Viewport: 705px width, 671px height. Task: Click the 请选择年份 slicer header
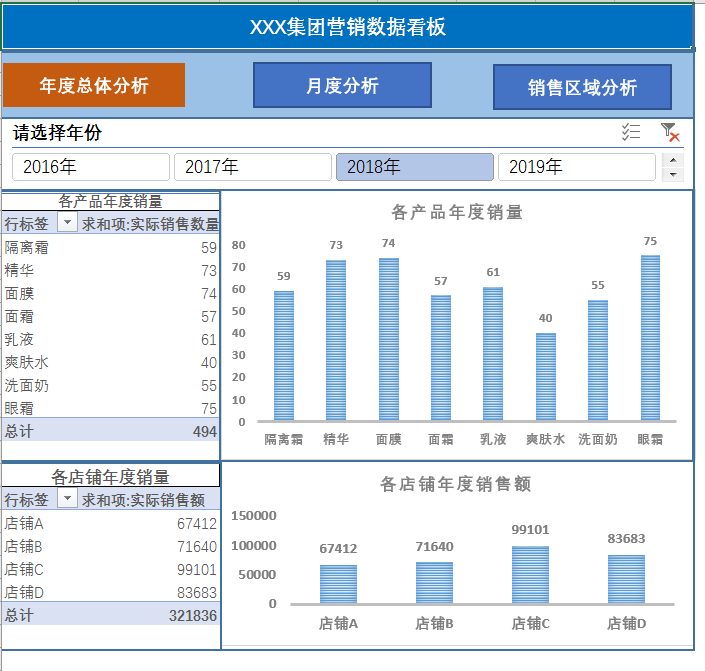[x=57, y=133]
